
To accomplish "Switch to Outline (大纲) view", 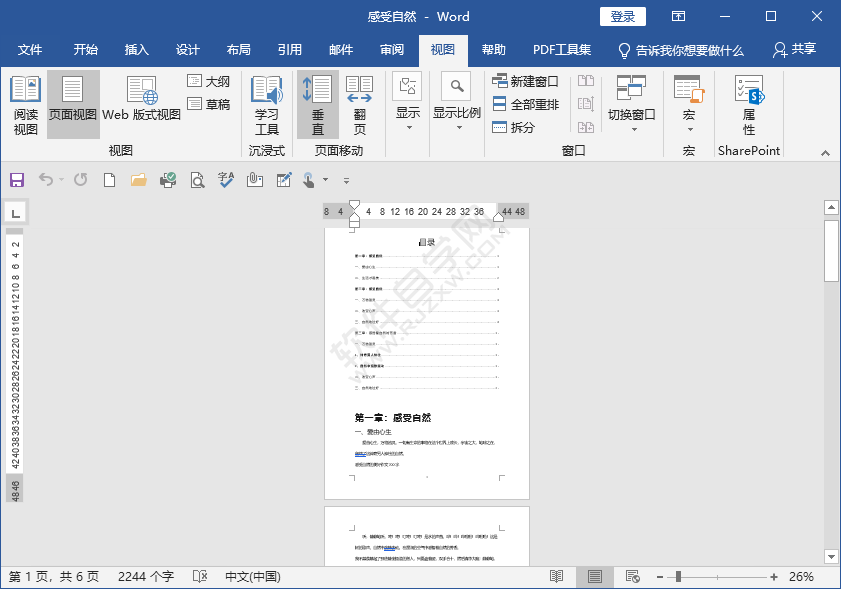I will (209, 82).
